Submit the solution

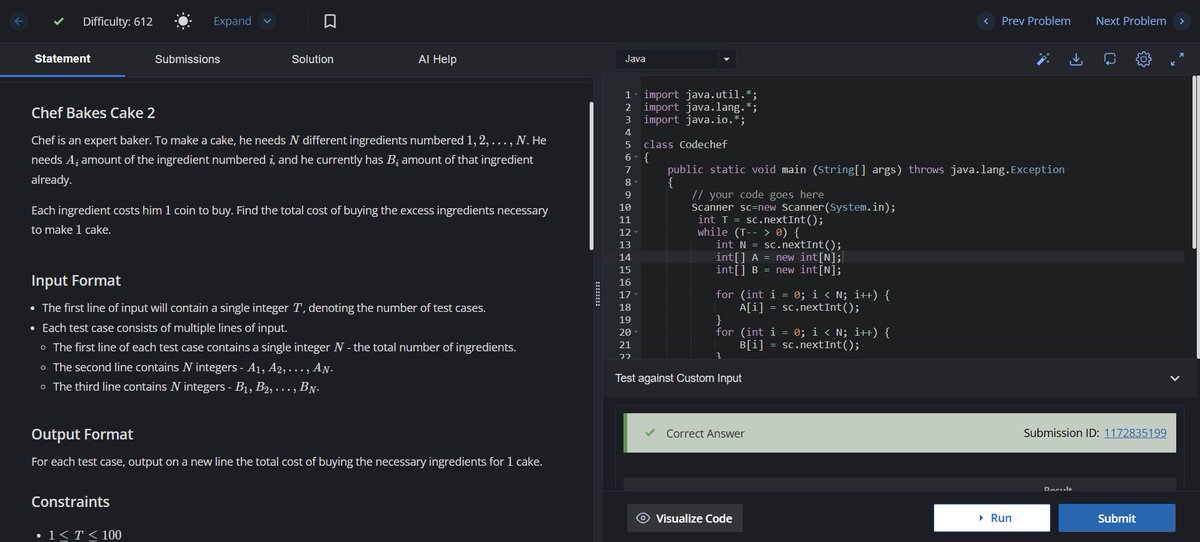(x=1117, y=518)
